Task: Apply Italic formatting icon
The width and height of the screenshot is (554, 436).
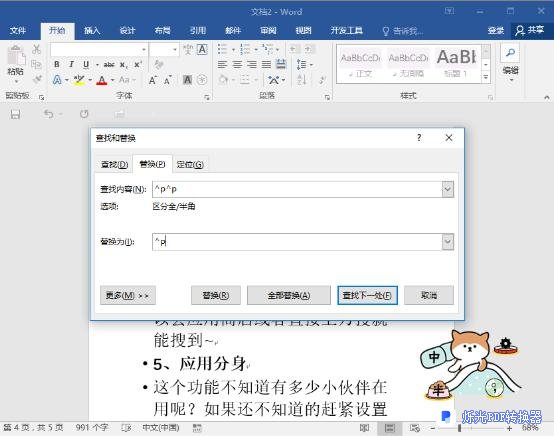Action: pyautogui.click(x=71, y=65)
